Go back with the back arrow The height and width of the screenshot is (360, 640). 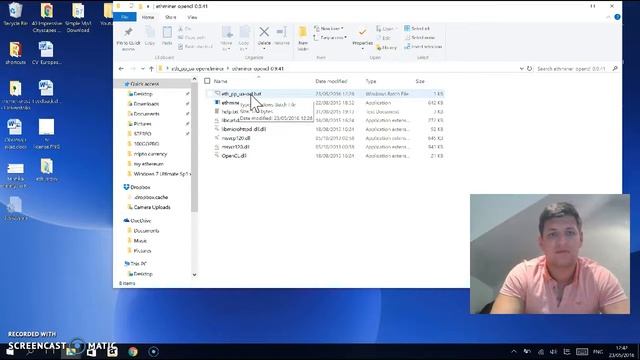click(121, 69)
